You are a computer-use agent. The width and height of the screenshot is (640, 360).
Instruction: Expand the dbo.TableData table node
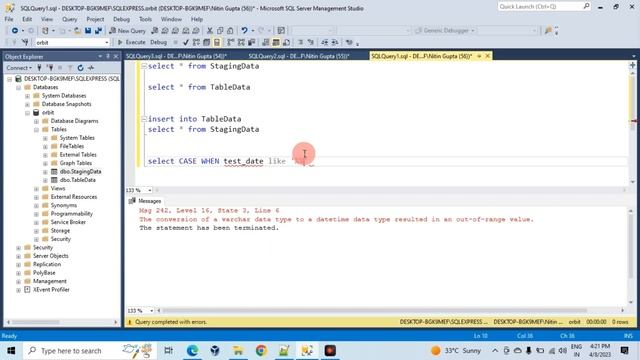coord(45,180)
